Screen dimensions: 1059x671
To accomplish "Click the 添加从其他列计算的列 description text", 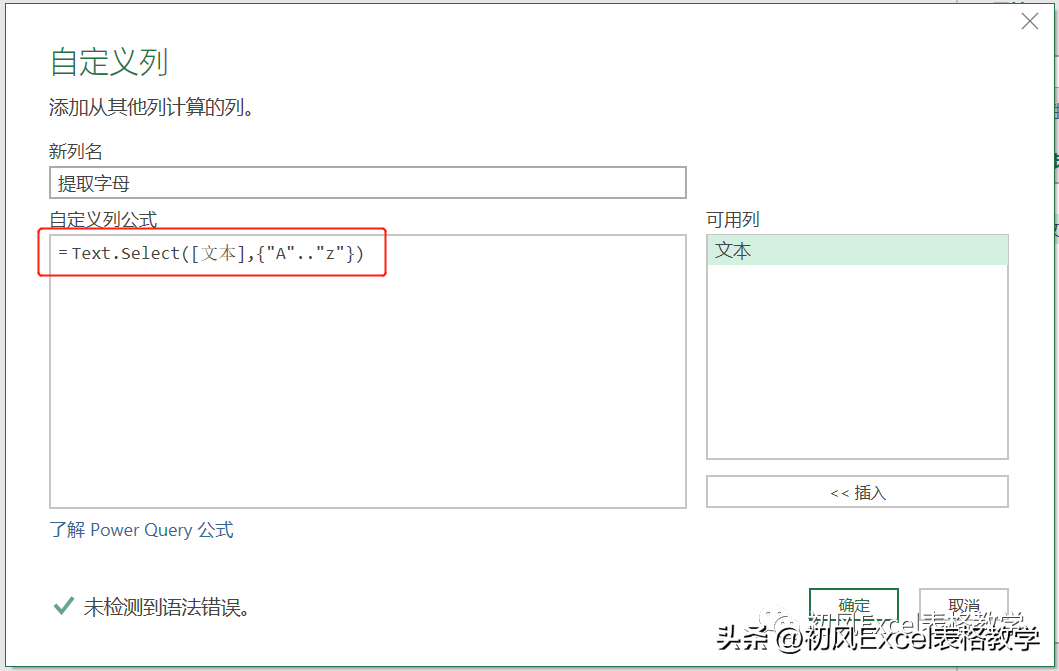I will (x=151, y=107).
